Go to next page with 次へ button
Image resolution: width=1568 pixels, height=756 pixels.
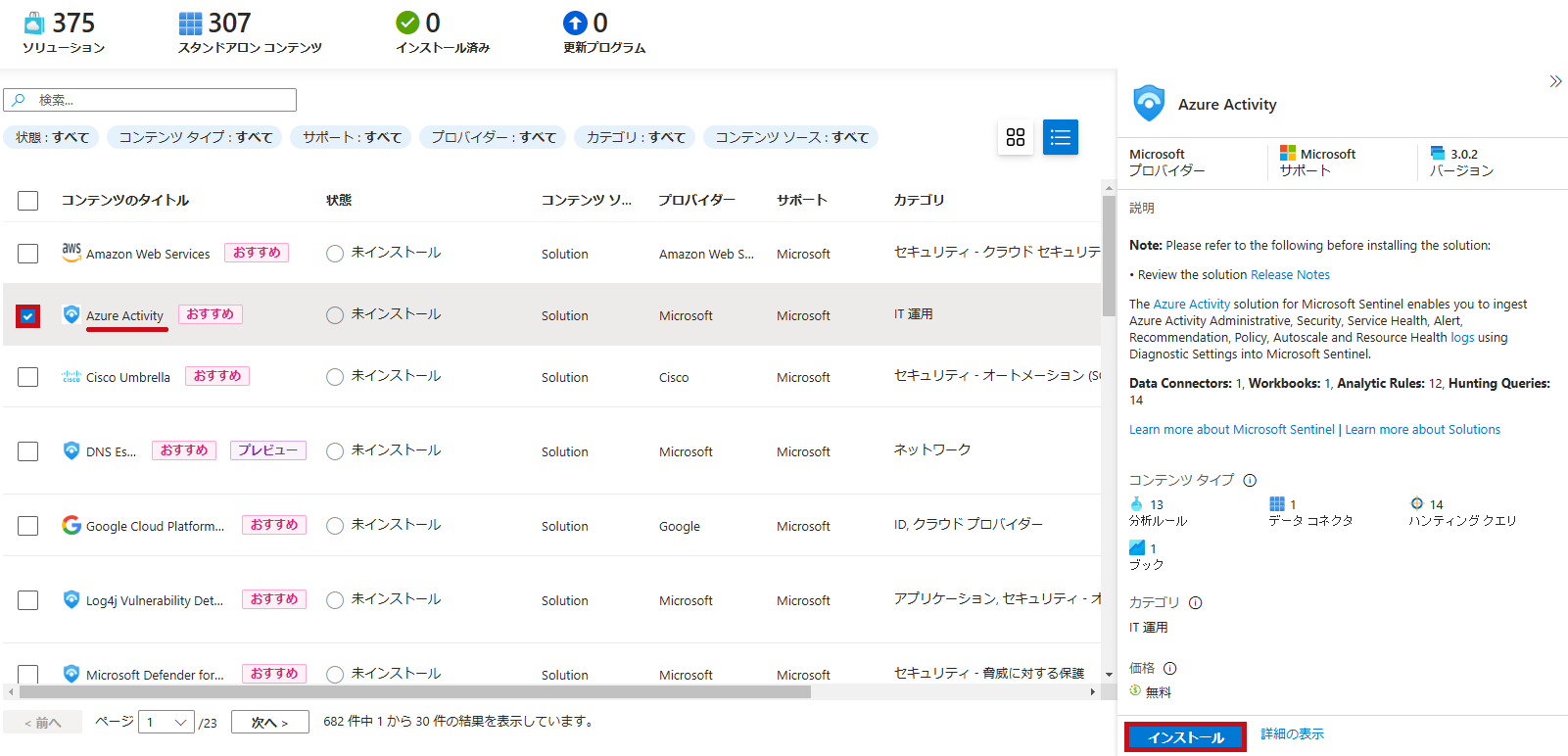pyautogui.click(x=270, y=723)
